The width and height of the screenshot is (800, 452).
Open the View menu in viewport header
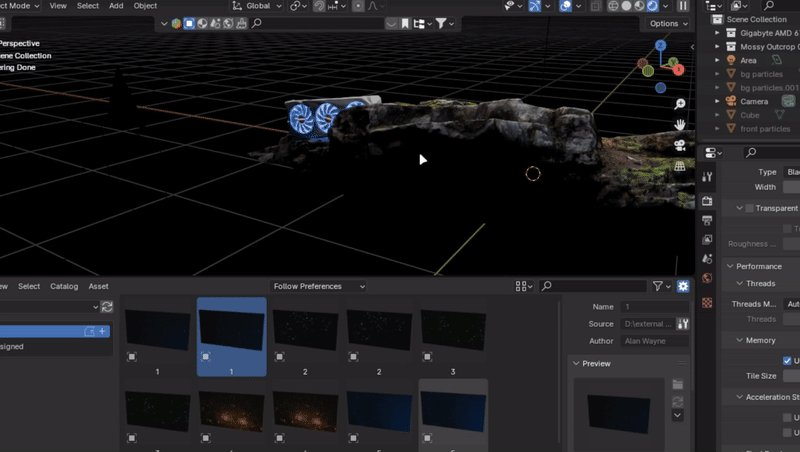(58, 6)
